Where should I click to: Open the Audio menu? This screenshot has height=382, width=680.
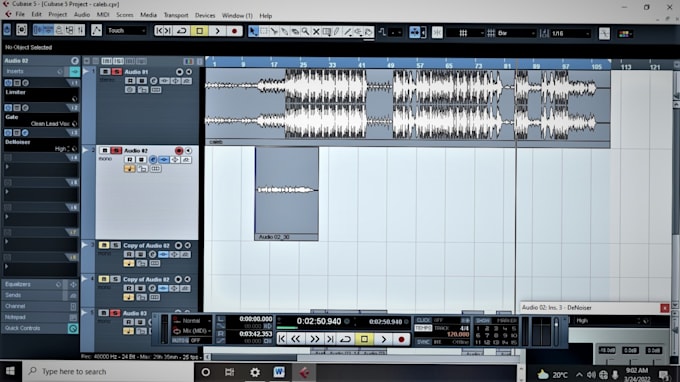pos(82,15)
